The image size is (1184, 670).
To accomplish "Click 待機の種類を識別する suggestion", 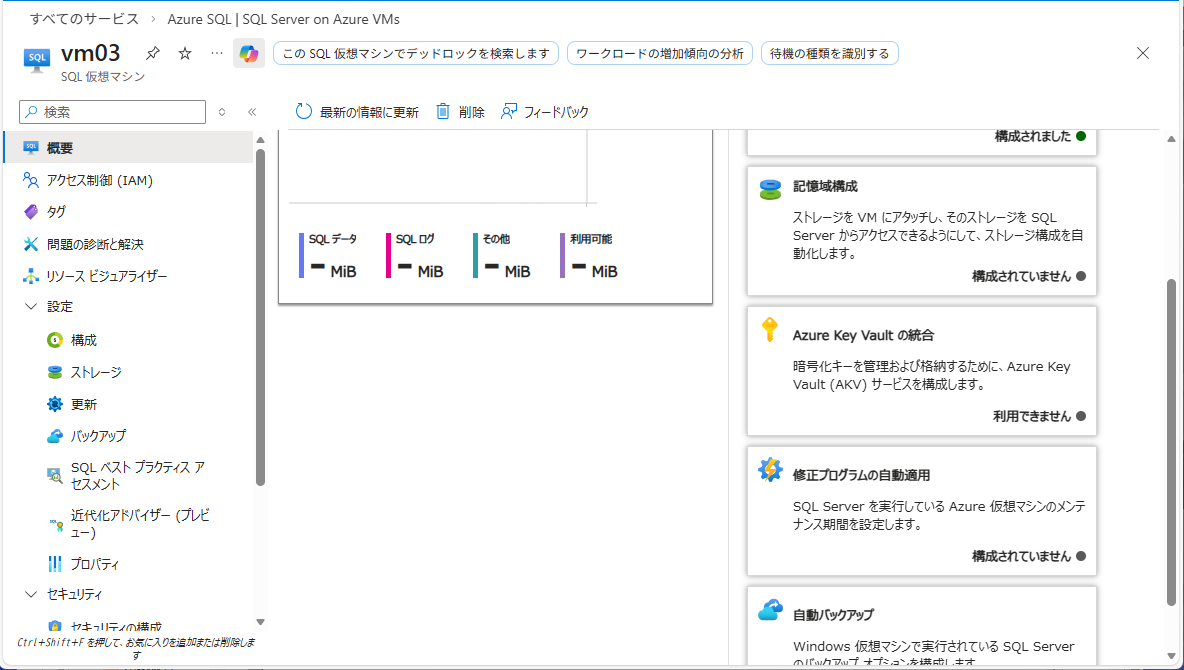I will click(830, 54).
